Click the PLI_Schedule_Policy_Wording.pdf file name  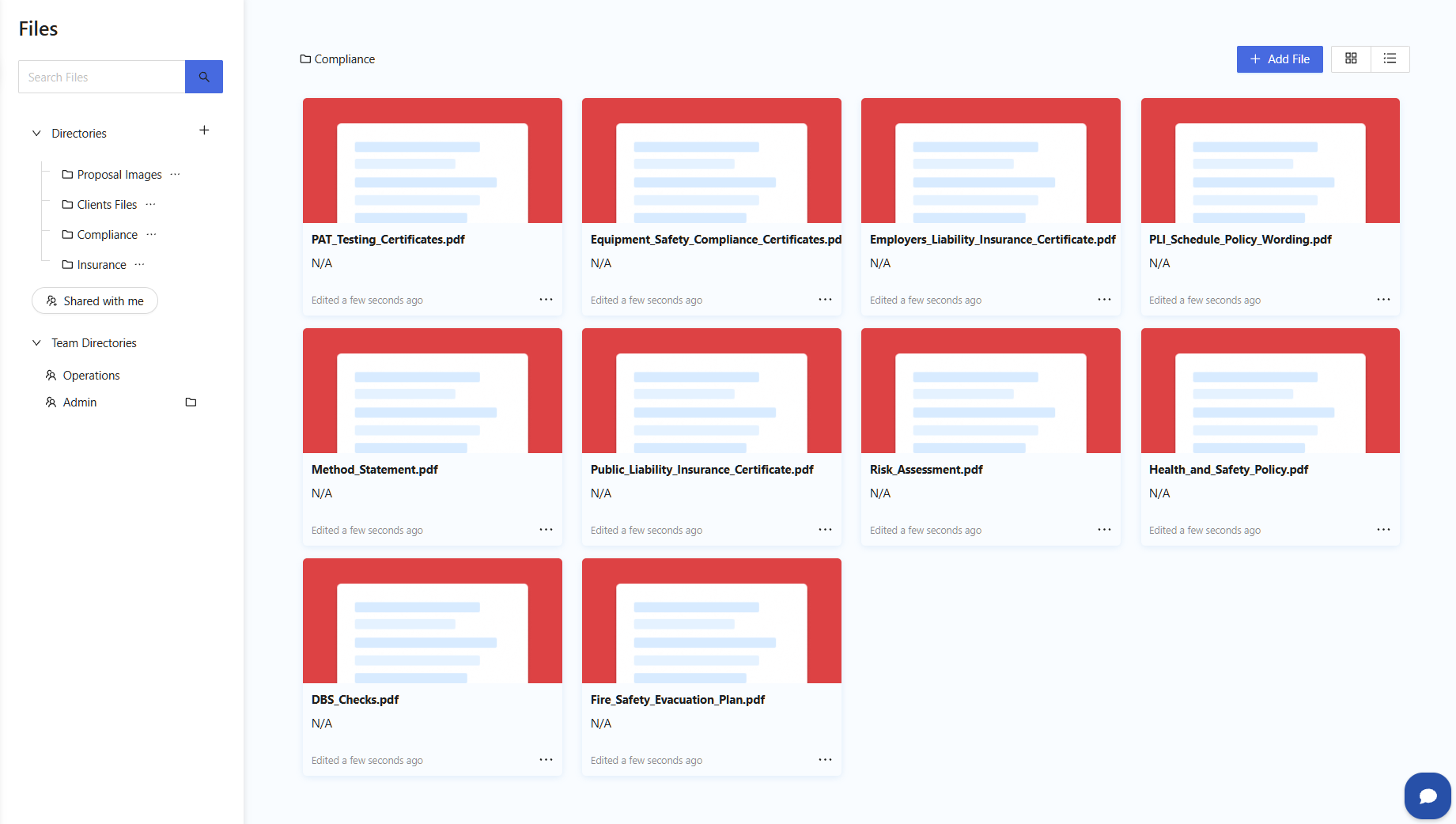[1240, 240]
